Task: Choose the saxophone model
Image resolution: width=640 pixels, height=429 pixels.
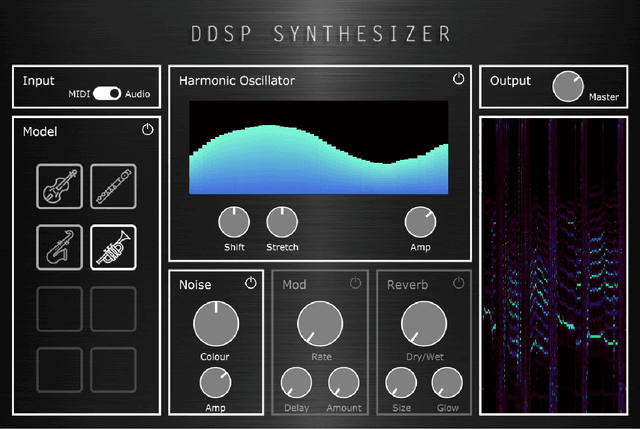Action: 59,247
